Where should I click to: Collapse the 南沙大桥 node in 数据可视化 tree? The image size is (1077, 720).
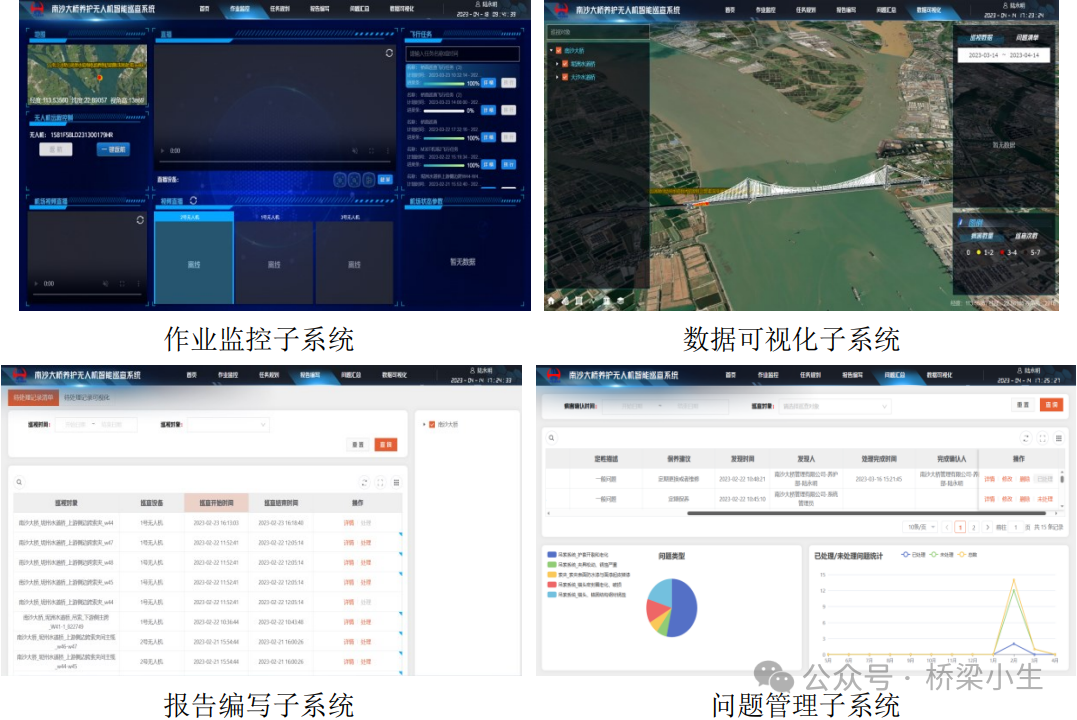[x=551, y=50]
